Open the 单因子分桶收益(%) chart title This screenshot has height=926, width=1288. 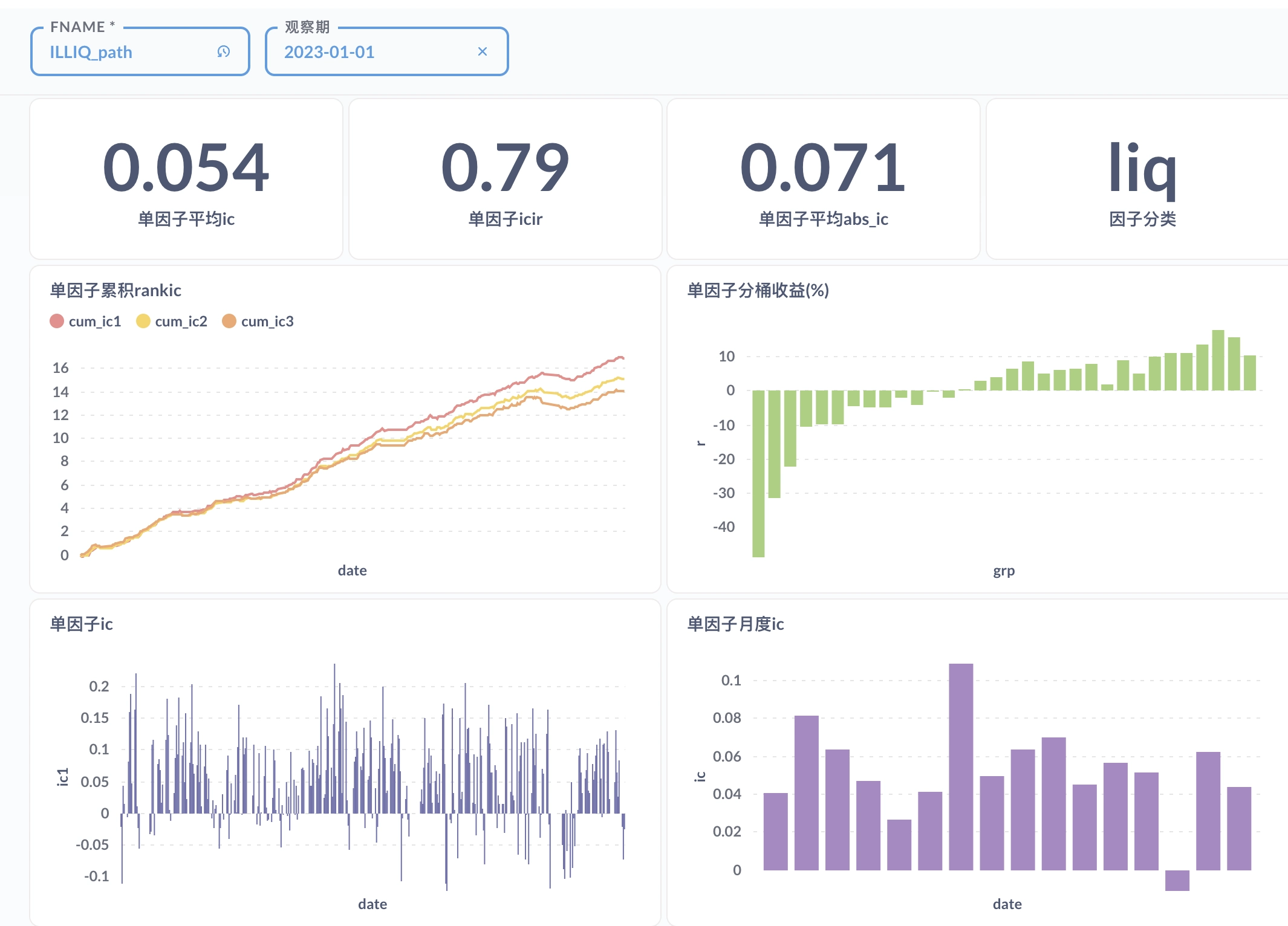[758, 291]
